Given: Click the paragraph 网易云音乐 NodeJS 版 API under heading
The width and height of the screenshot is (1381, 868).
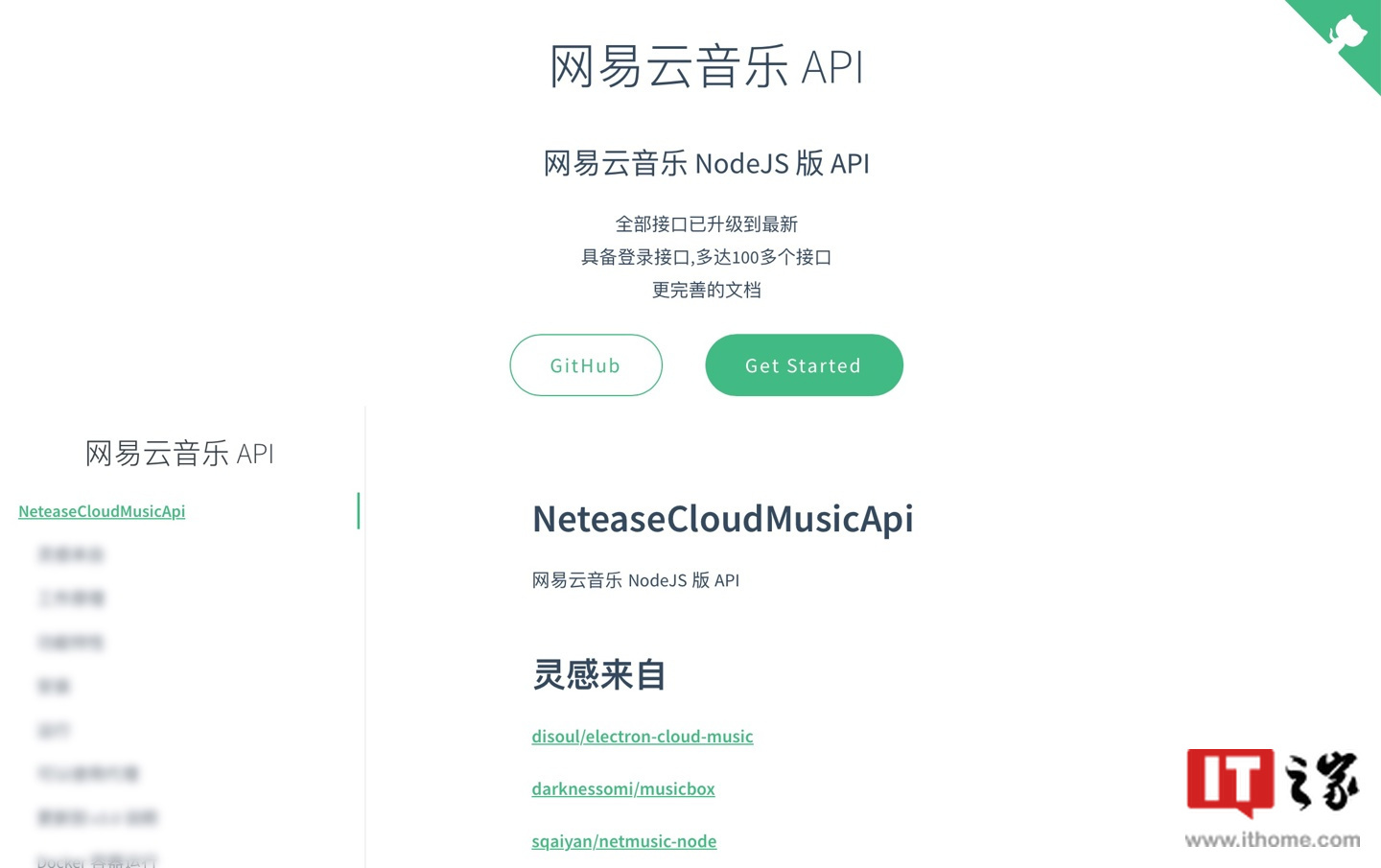Looking at the screenshot, I should [x=636, y=580].
